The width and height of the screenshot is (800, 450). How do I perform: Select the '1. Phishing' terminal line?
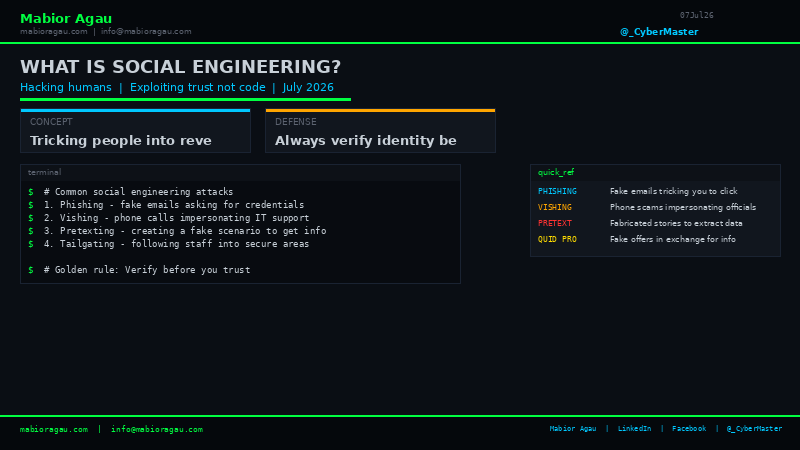[173, 205]
